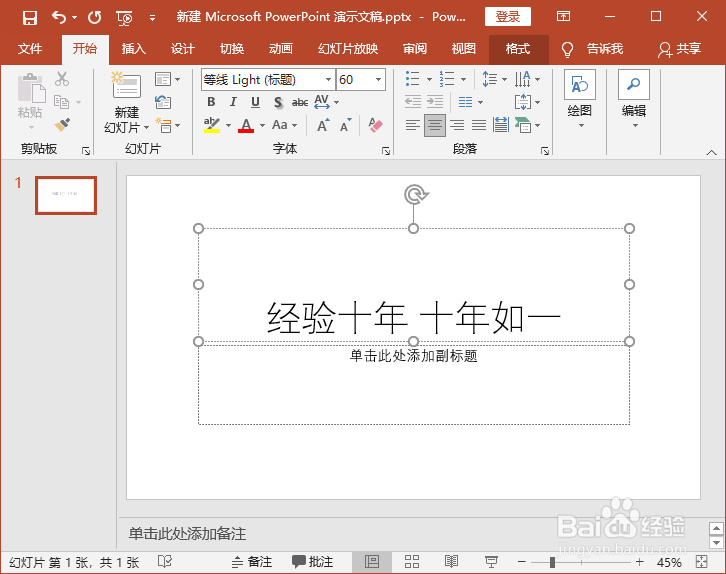
Task: Decrease list indent level
Action: [x=413, y=101]
